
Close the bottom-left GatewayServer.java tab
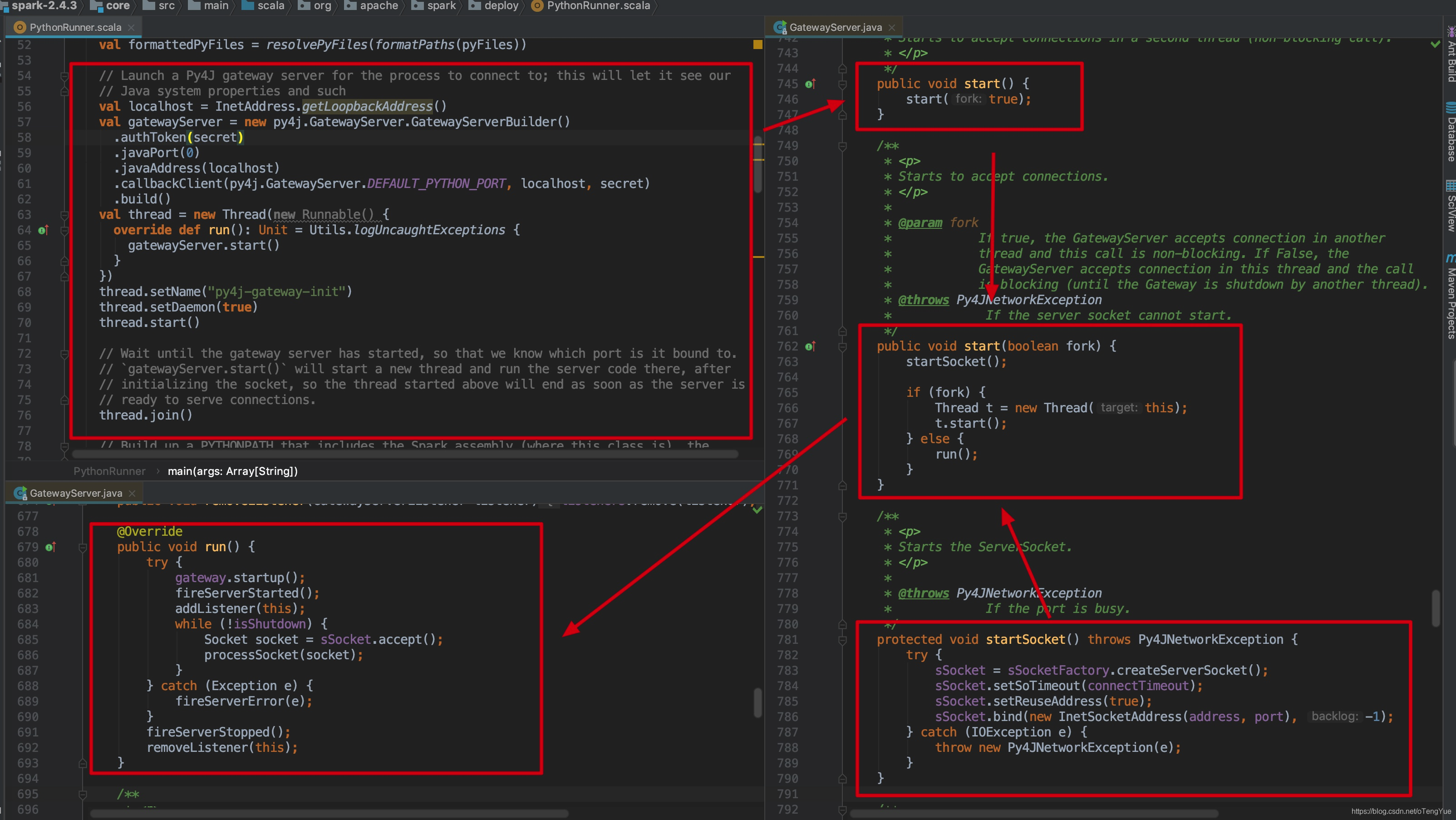point(132,493)
